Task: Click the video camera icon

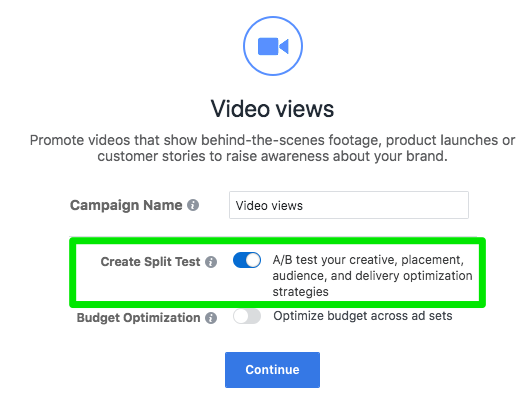Action: point(273,46)
